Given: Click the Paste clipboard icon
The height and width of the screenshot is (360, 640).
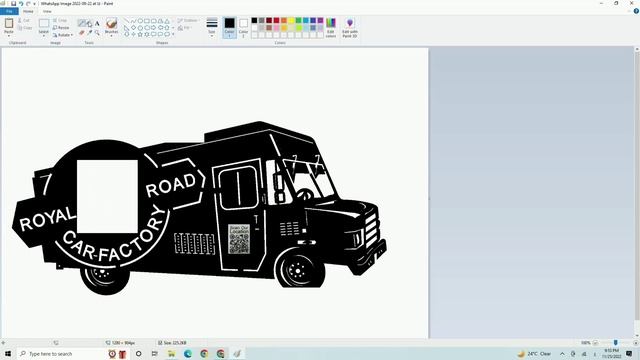Looking at the screenshot, I should 9,23.
